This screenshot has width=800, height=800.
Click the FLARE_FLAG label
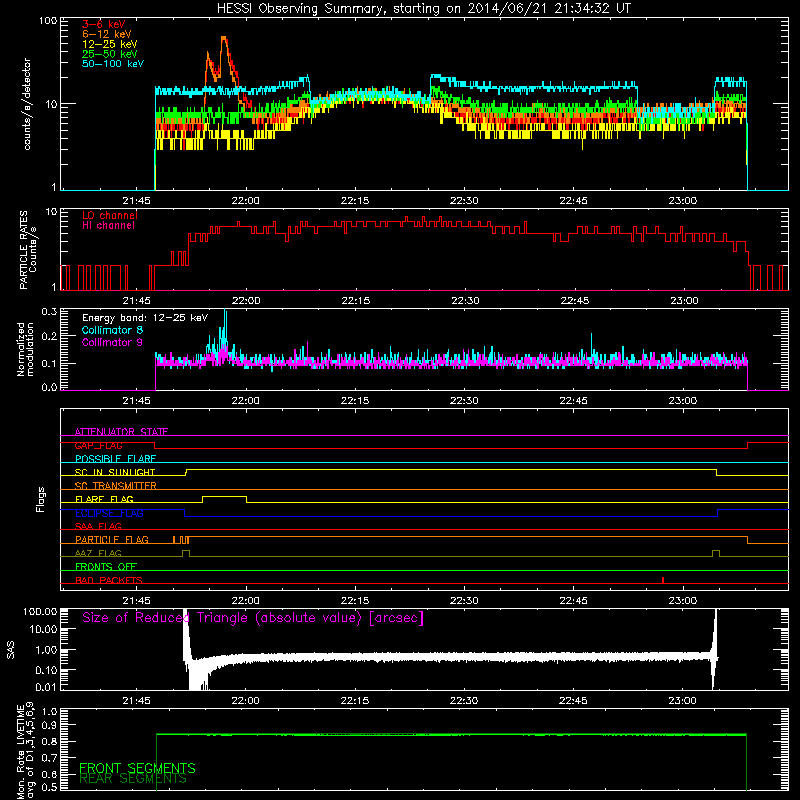coord(104,499)
